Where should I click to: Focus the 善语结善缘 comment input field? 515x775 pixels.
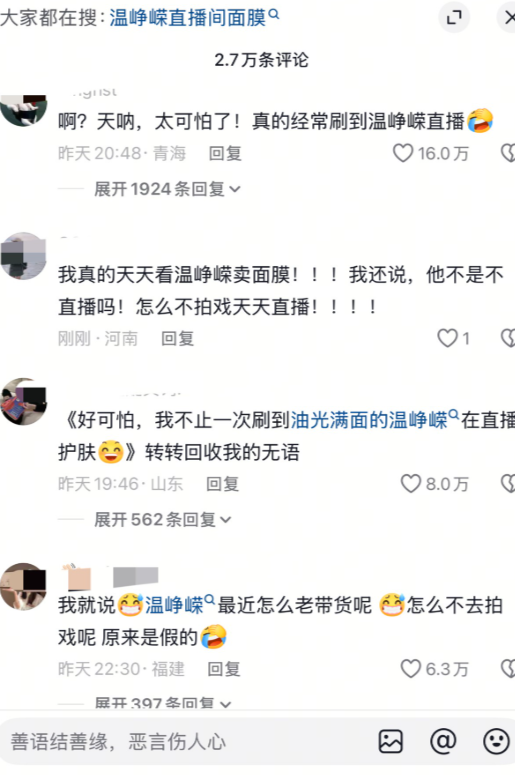pyautogui.click(x=188, y=741)
